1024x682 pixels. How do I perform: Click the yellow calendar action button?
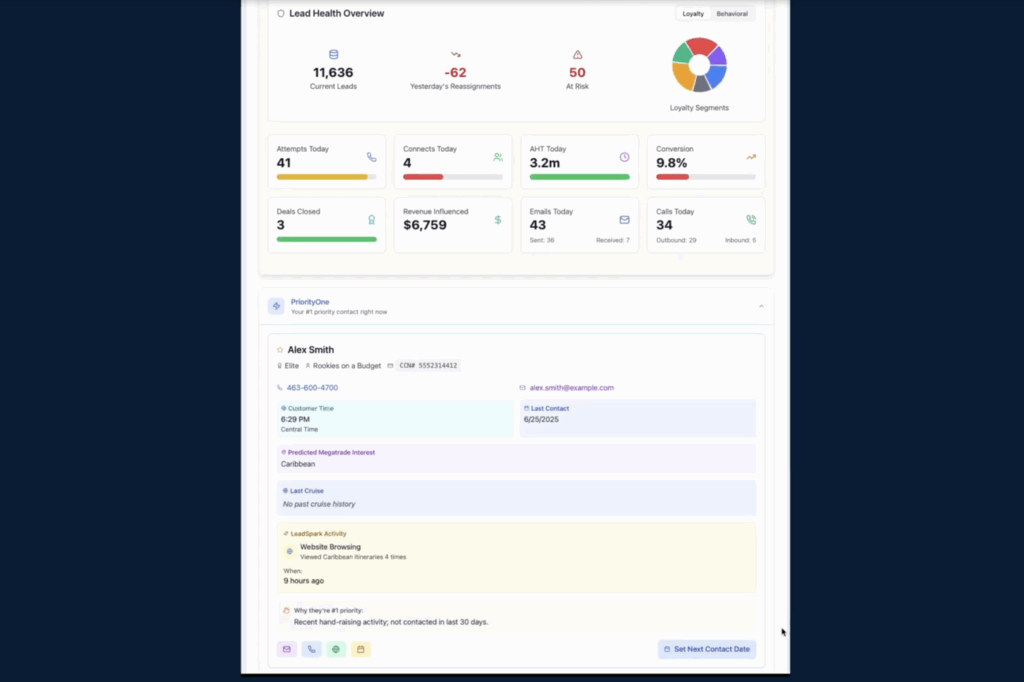pyautogui.click(x=361, y=649)
